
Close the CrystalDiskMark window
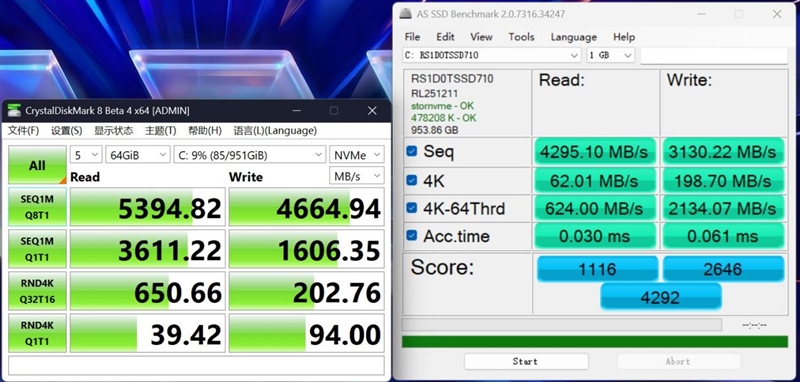[x=372, y=111]
